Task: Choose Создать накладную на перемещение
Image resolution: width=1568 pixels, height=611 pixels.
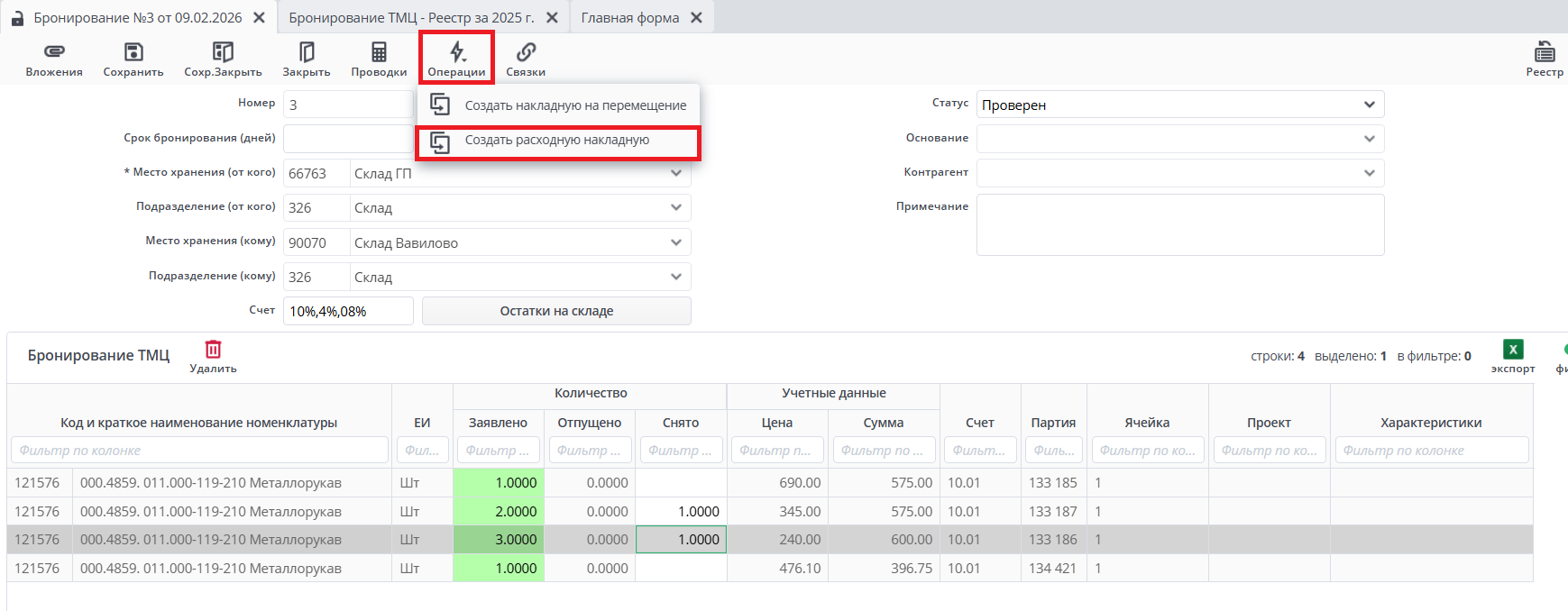Action: pos(574,105)
